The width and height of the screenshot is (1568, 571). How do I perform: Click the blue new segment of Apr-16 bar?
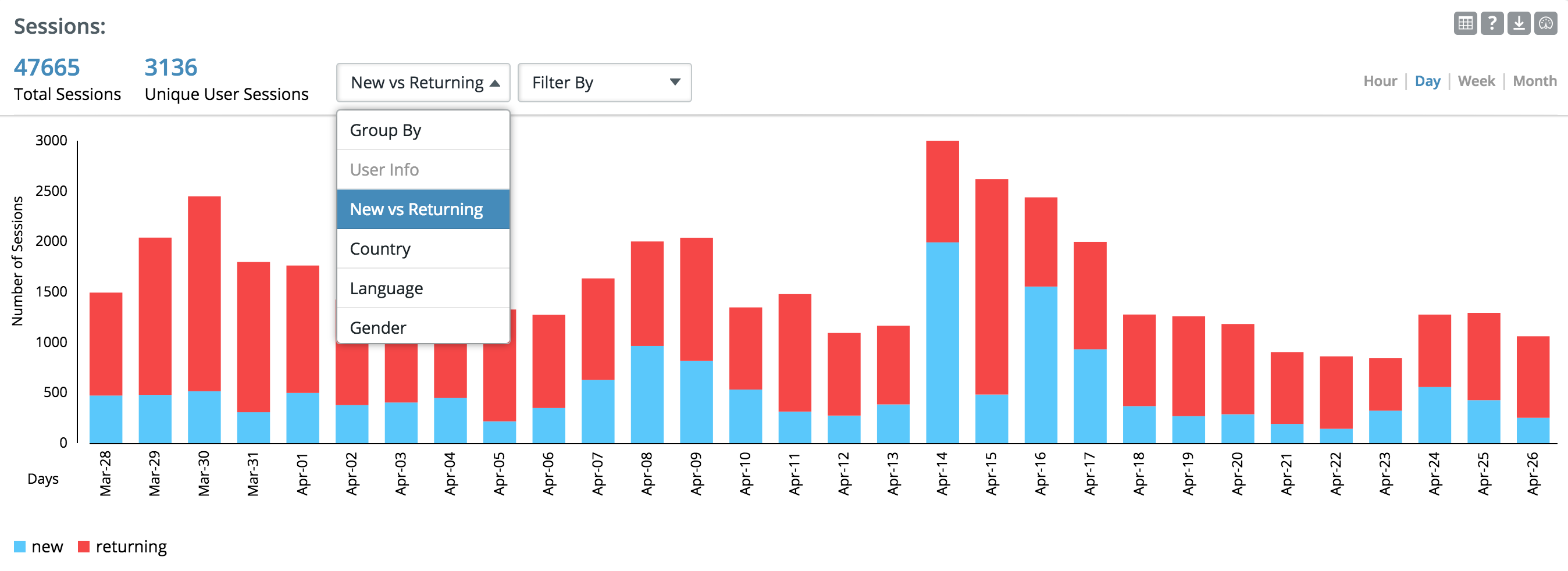pos(1041,364)
